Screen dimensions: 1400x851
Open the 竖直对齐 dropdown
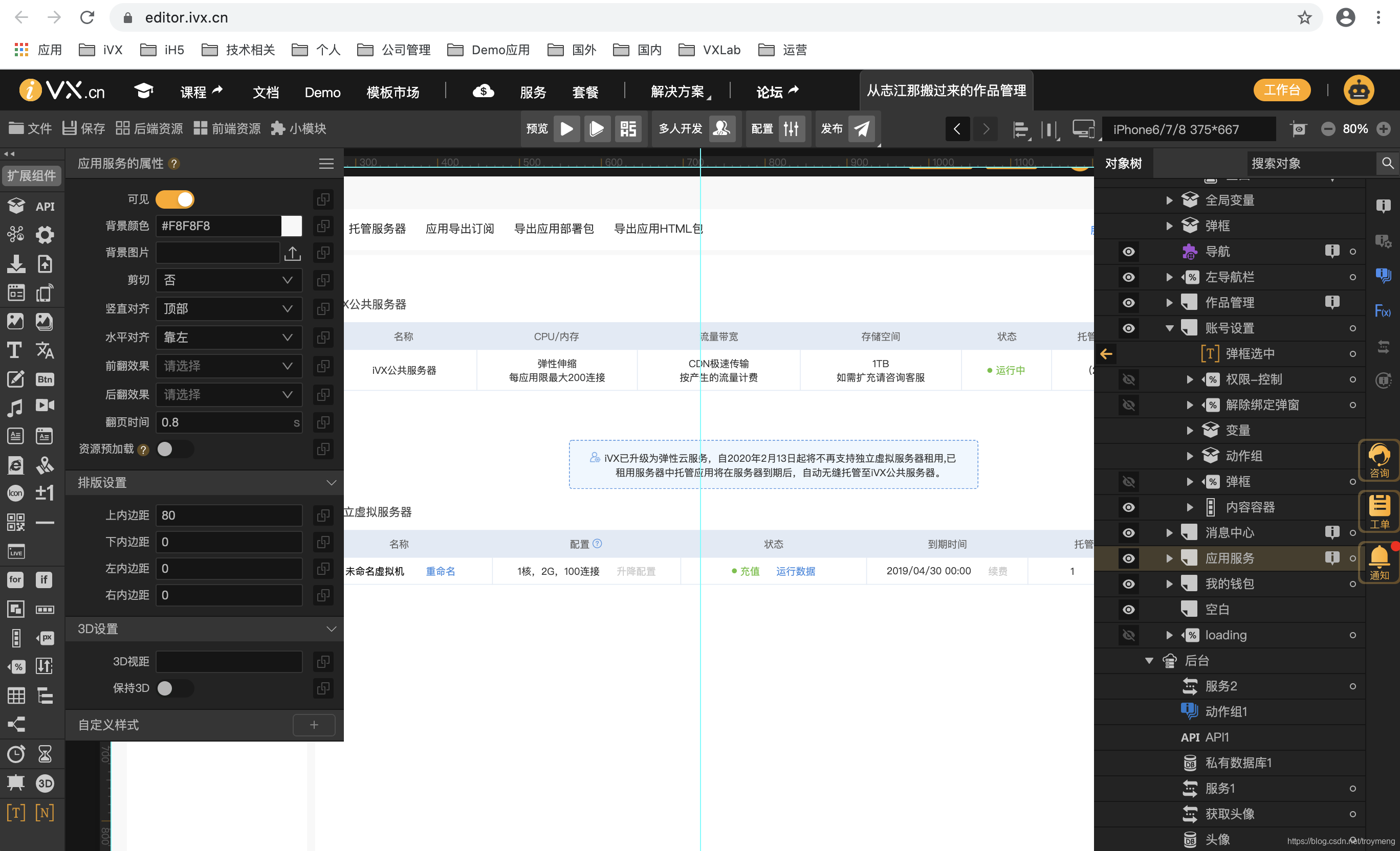pyautogui.click(x=228, y=308)
